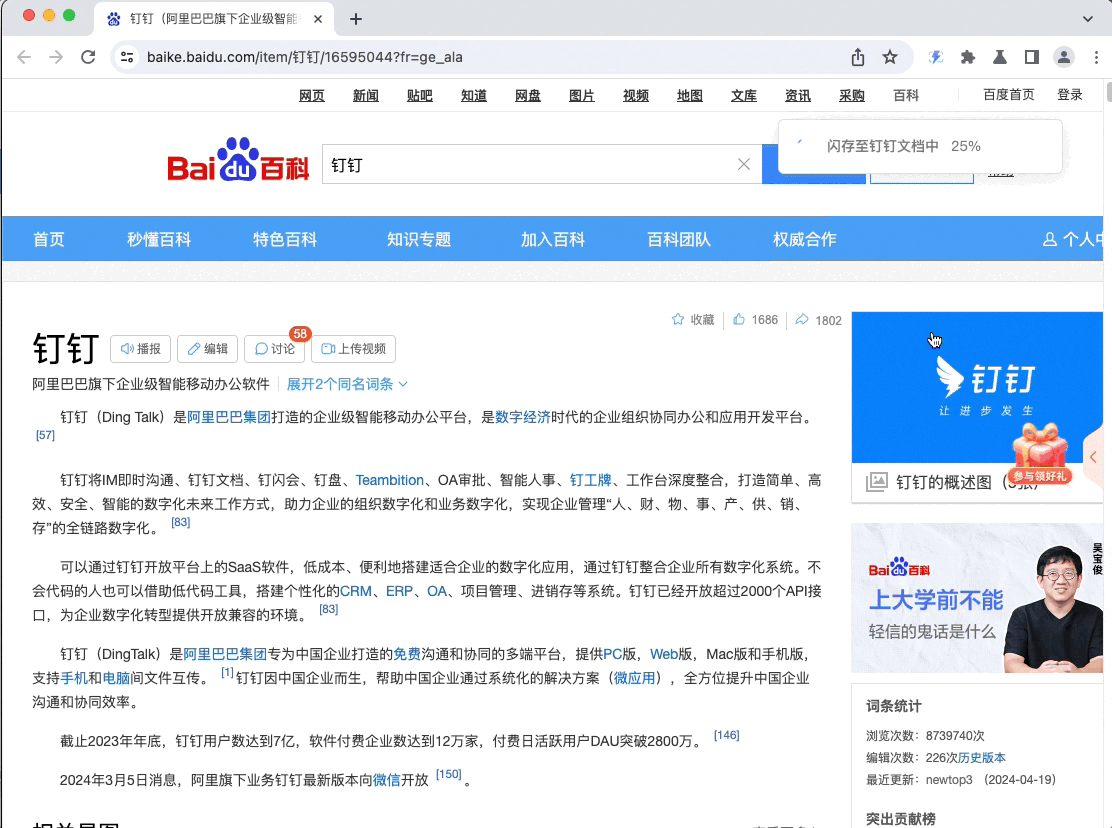1112x828 pixels.
Task: Click the 收藏 star icon
Action: (678, 320)
